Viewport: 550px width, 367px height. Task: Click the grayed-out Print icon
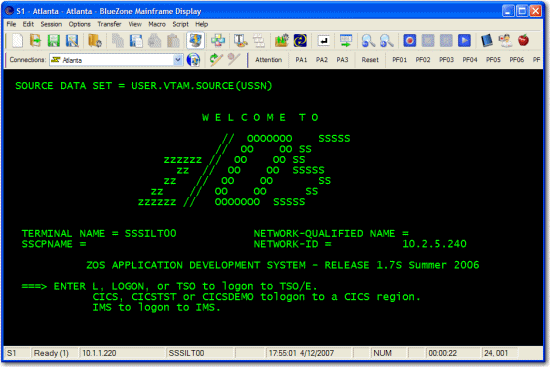pos(154,41)
